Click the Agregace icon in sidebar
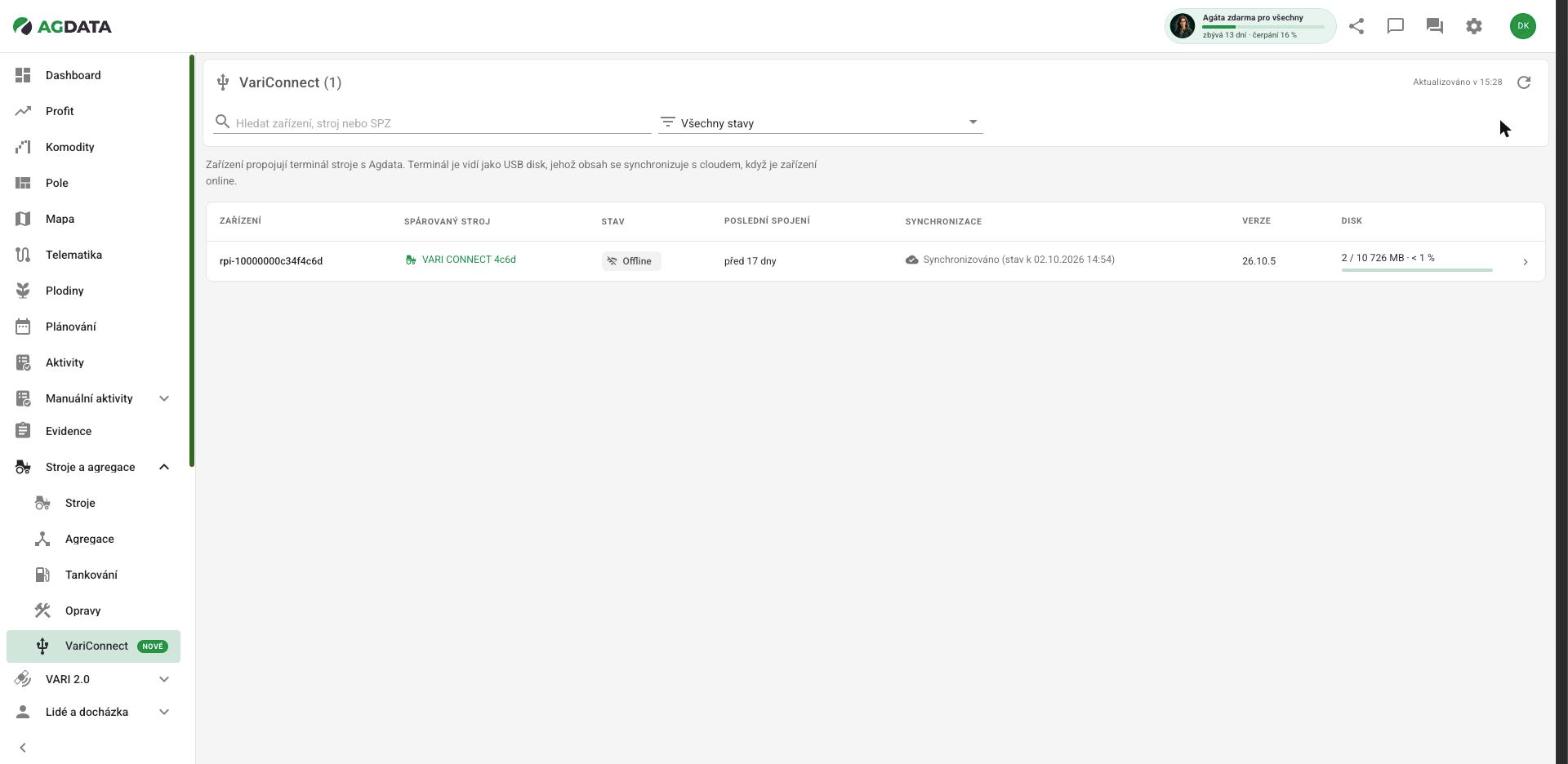The width and height of the screenshot is (1568, 764). coord(42,539)
